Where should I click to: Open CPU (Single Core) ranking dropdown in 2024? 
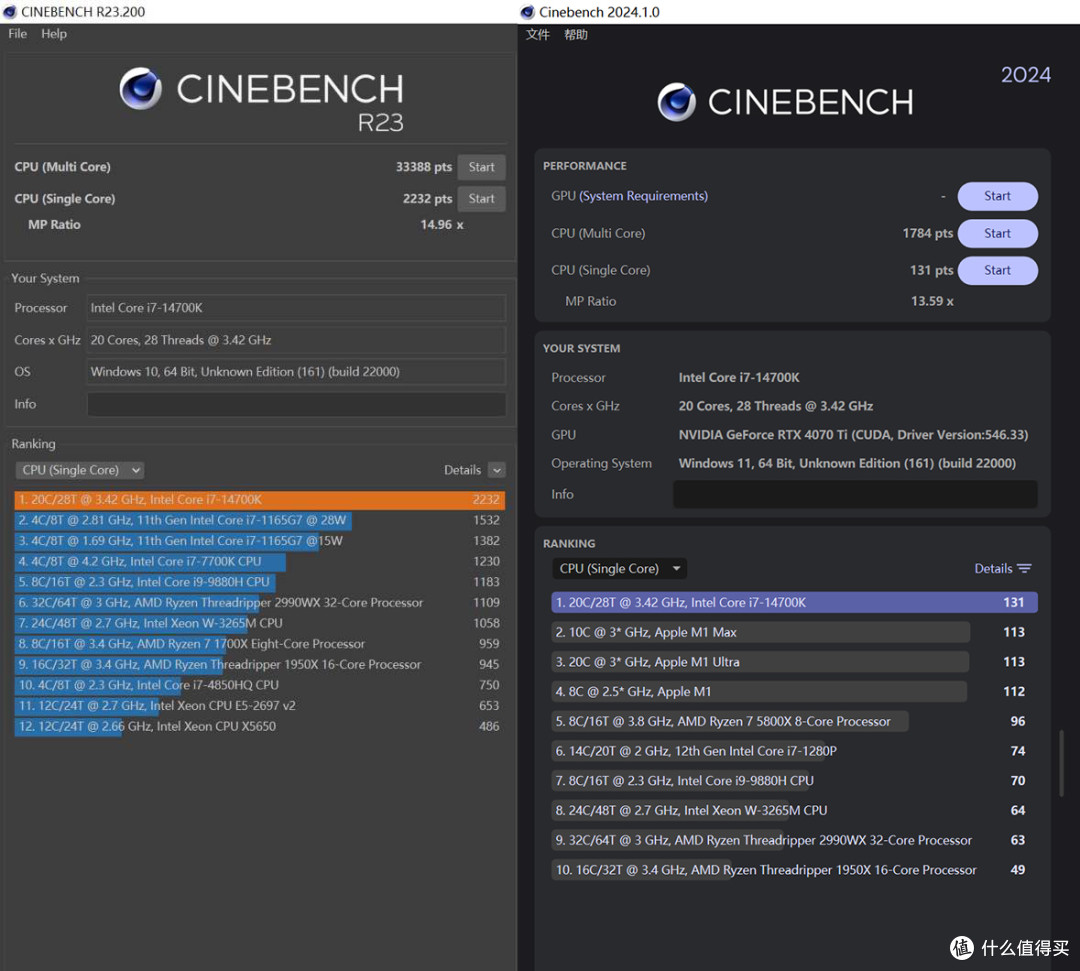click(x=619, y=568)
